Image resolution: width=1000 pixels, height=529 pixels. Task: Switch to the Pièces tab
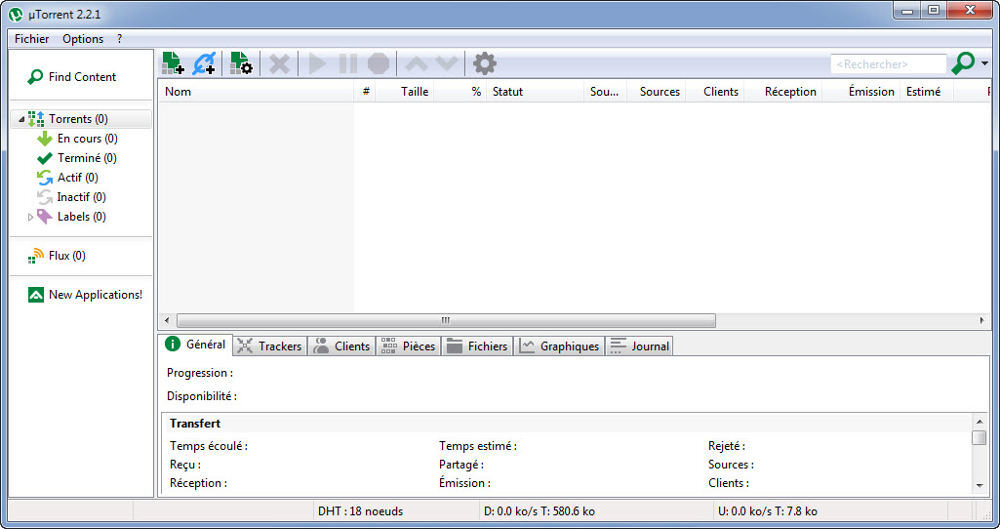pos(408,346)
